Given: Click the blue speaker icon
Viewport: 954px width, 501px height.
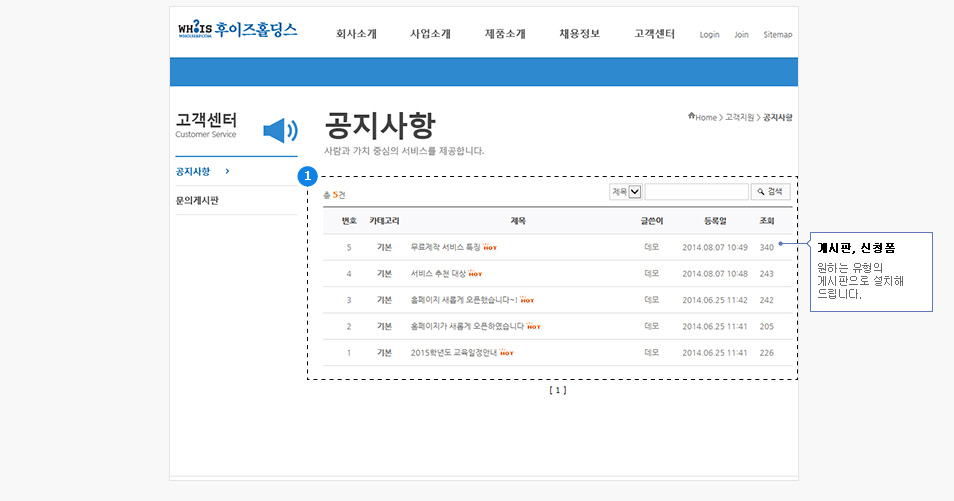Looking at the screenshot, I should tap(280, 131).
